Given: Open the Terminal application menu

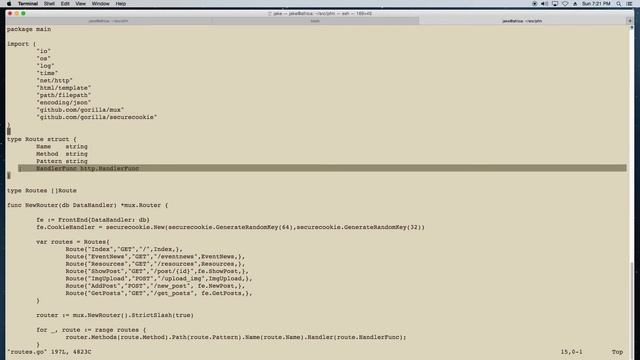Looking at the screenshot, I should click(x=28, y=4).
